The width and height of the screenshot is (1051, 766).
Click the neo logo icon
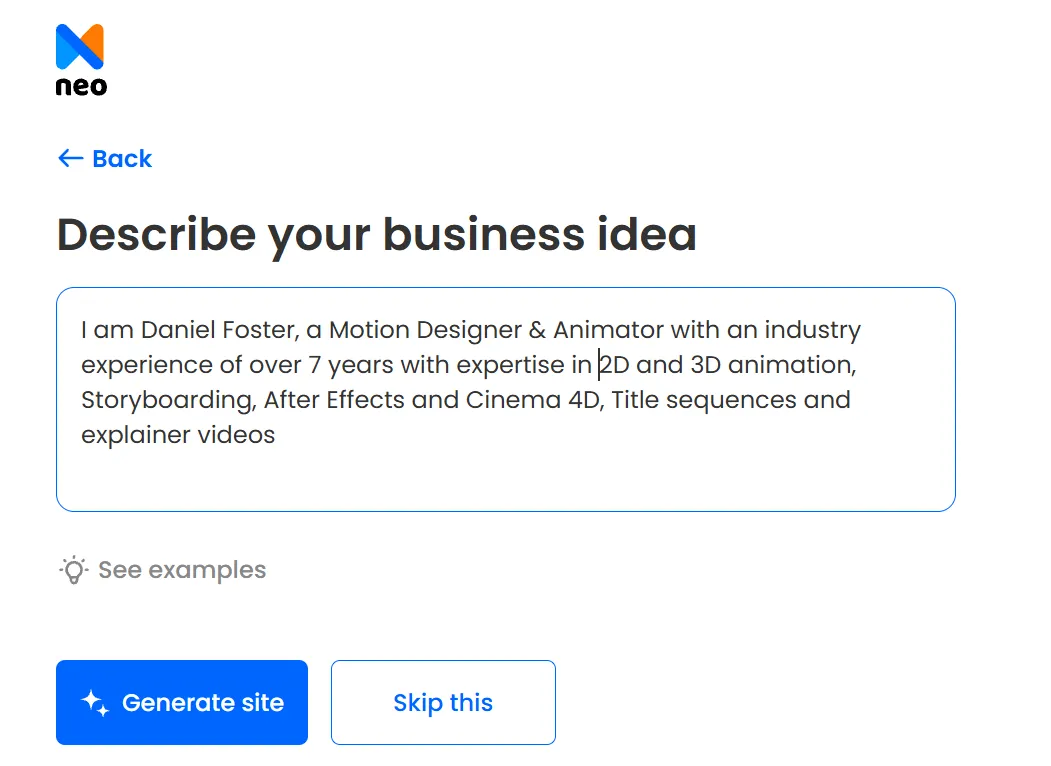click(x=80, y=47)
